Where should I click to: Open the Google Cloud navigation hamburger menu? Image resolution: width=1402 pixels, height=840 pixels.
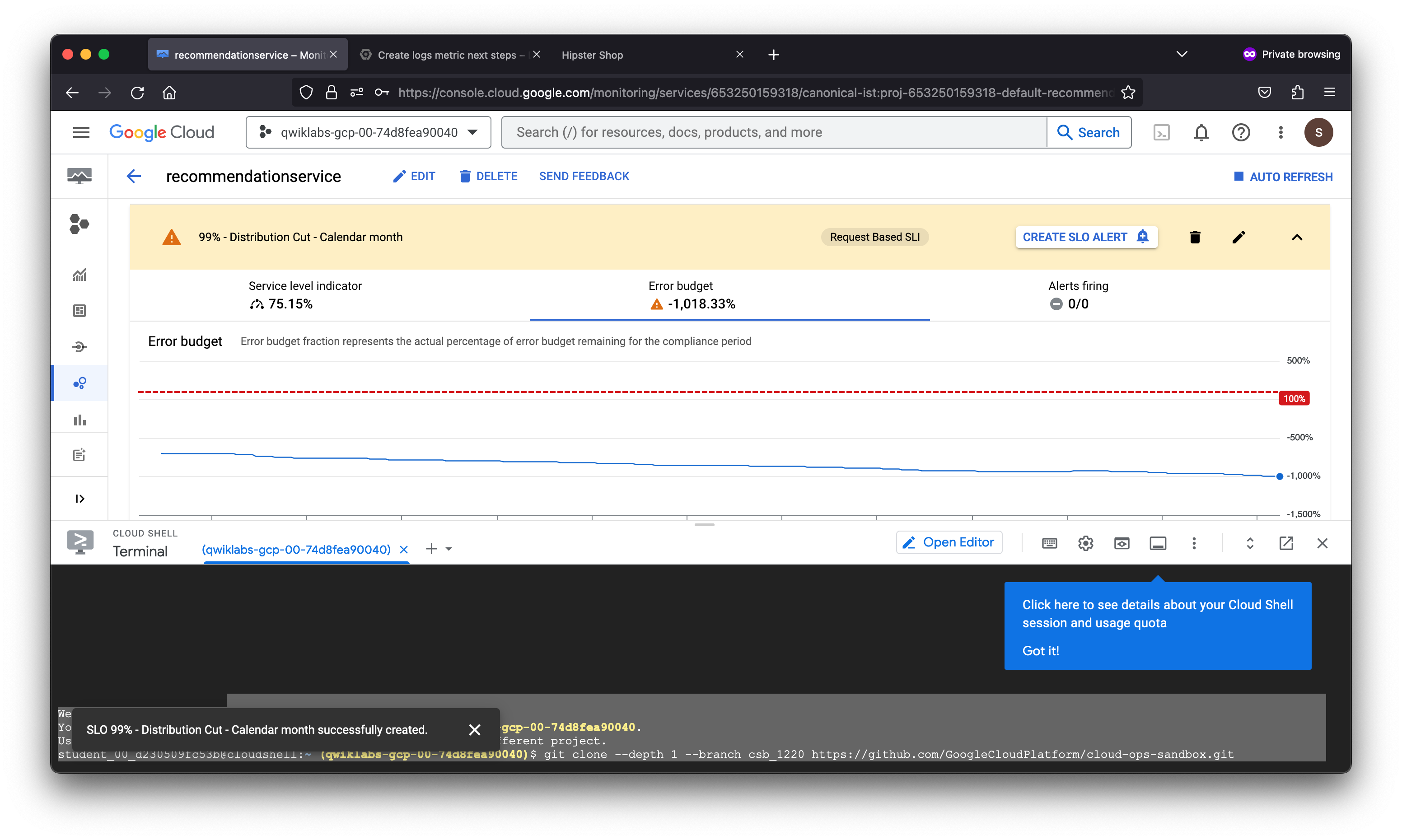point(81,132)
